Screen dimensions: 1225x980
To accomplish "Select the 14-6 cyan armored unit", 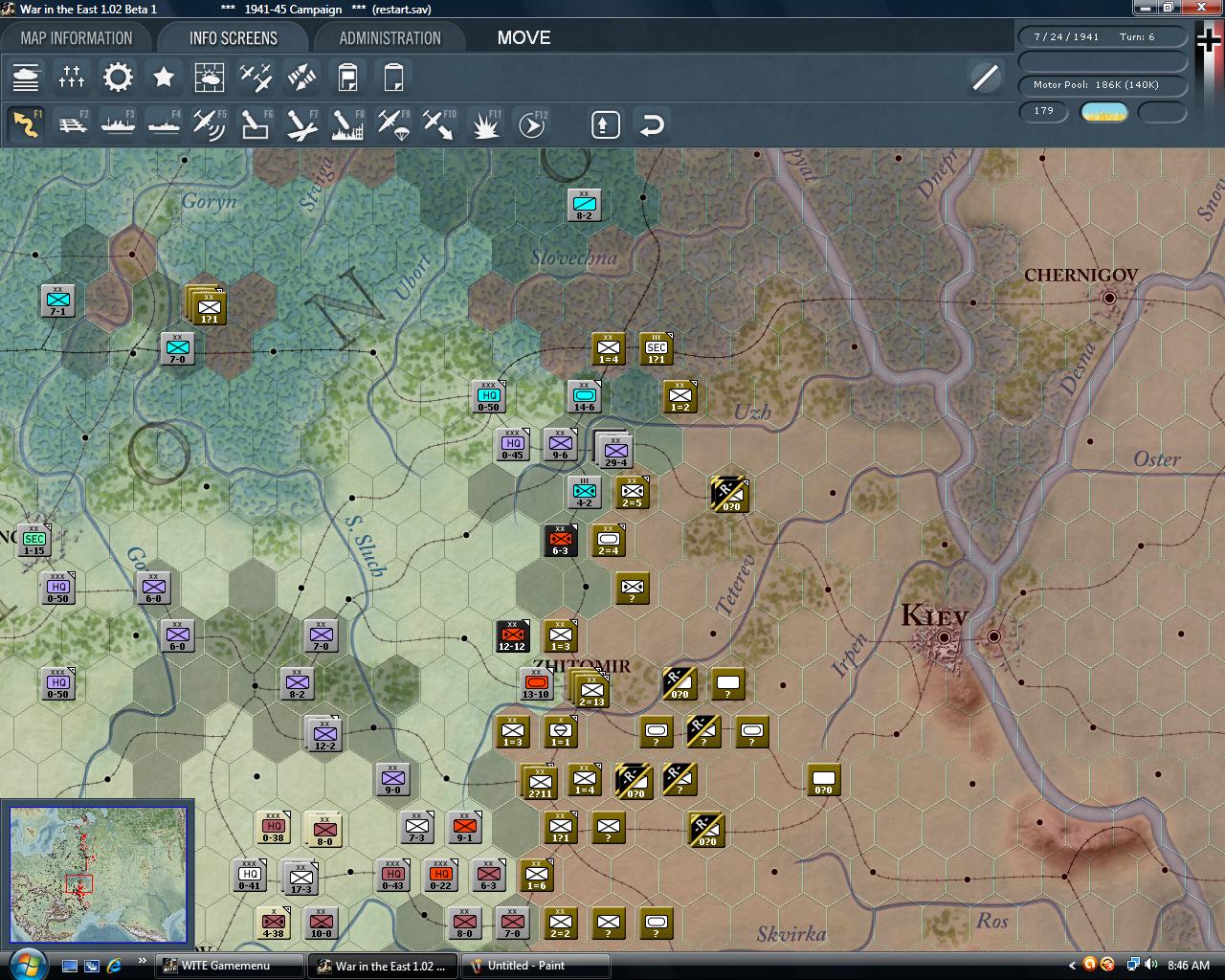I will (584, 396).
